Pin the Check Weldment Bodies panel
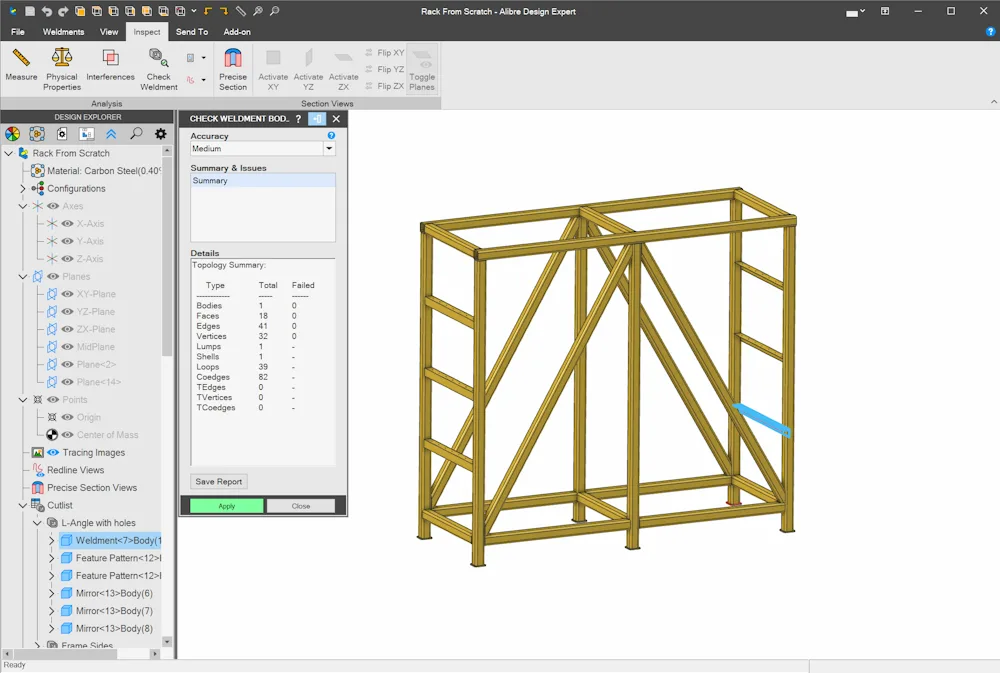 [x=317, y=119]
